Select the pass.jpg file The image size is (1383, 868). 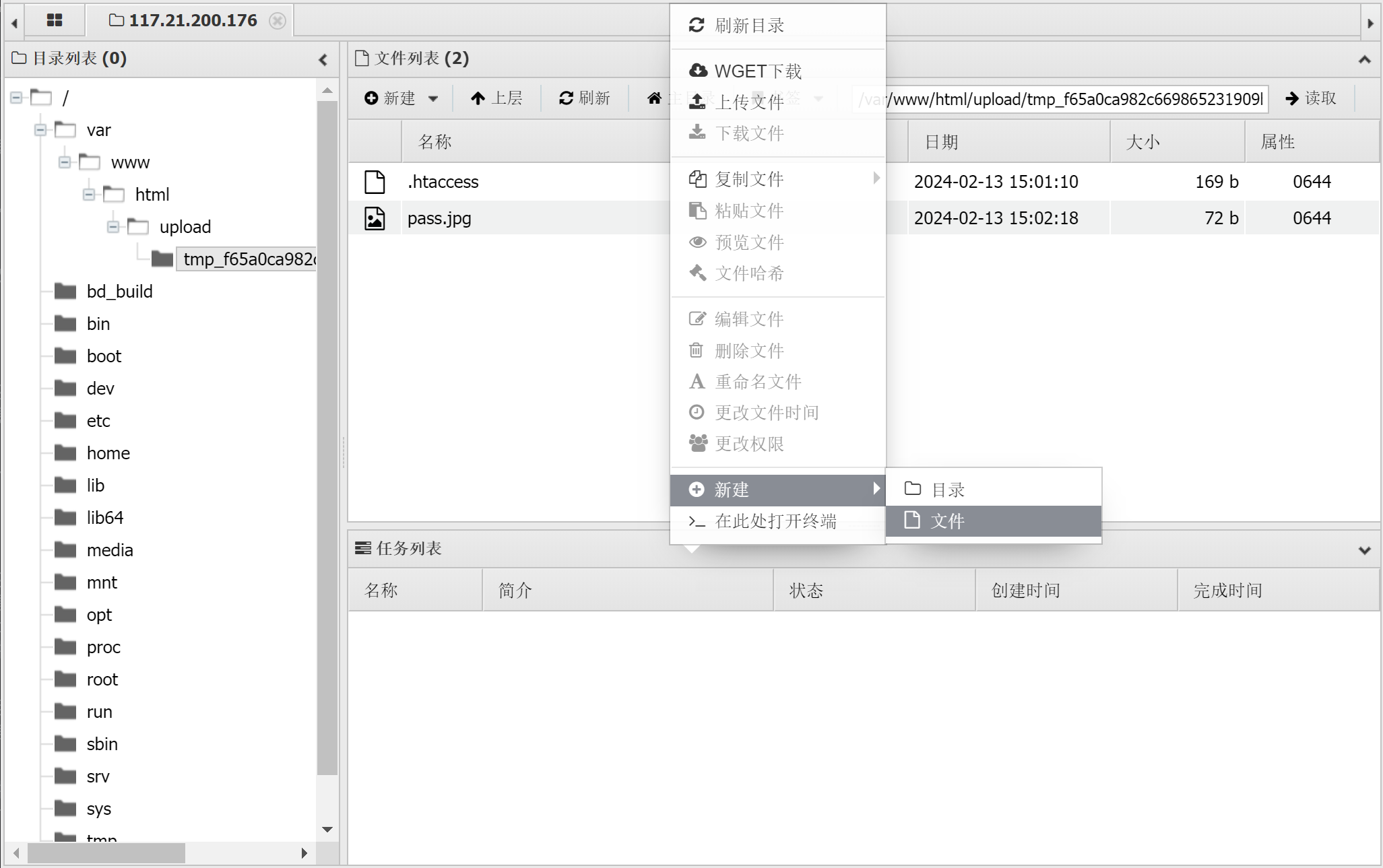439,218
